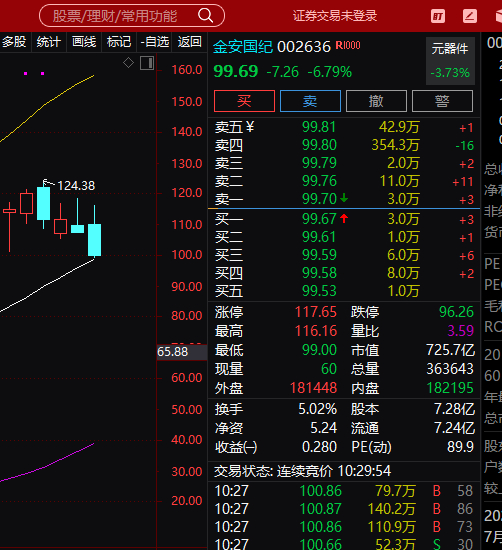The image size is (502, 550).
Task: Click the R1000 tag beside the stock code
Action: click(348, 45)
